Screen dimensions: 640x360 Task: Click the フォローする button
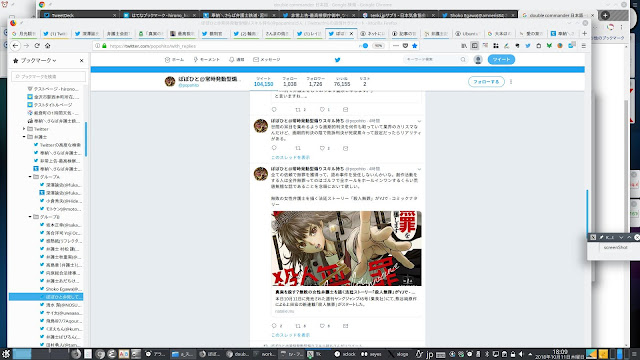(x=486, y=82)
